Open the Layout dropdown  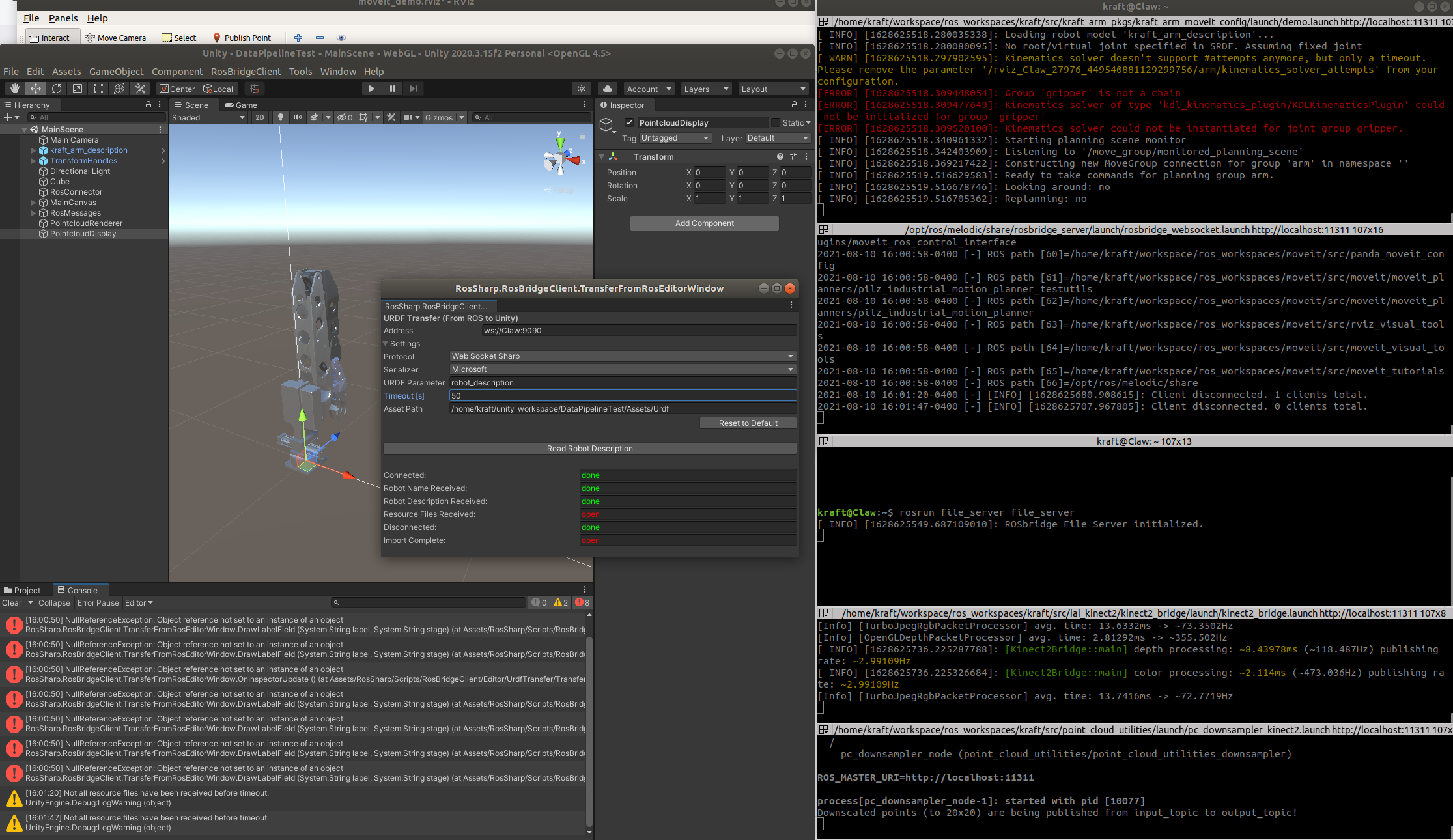772,89
